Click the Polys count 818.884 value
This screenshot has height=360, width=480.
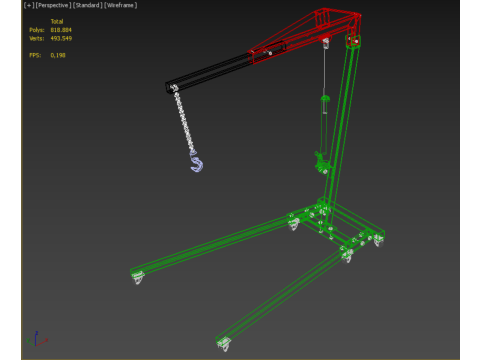click(x=61, y=30)
